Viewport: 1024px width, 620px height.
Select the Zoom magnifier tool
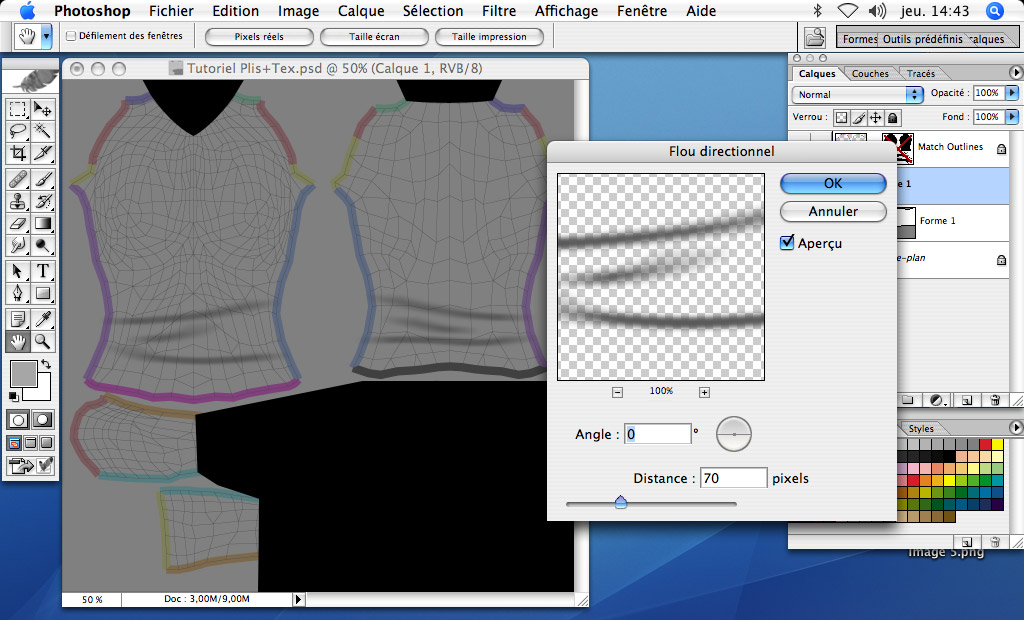[43, 341]
